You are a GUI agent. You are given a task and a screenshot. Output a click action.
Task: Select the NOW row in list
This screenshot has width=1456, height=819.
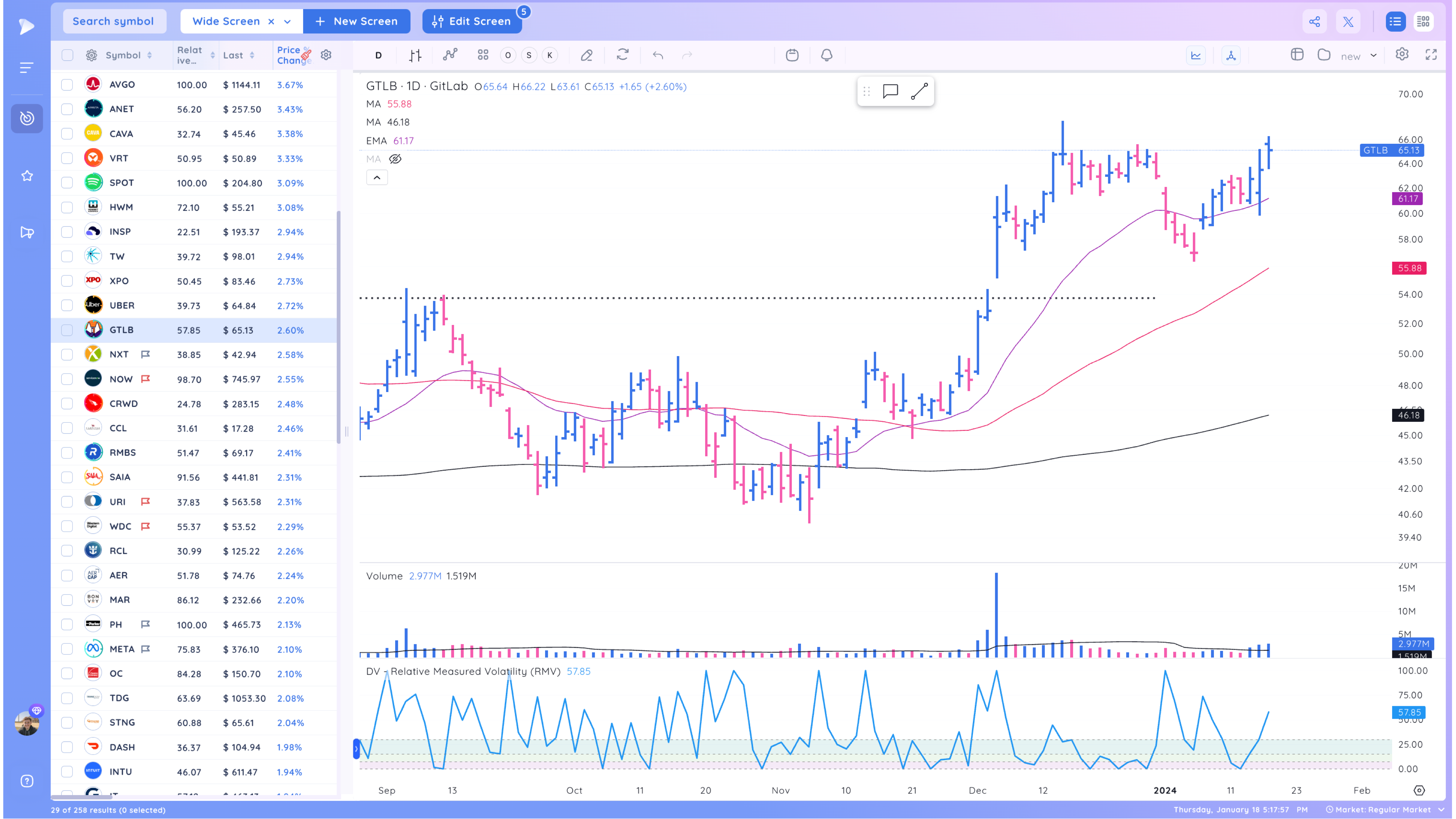[x=194, y=379]
